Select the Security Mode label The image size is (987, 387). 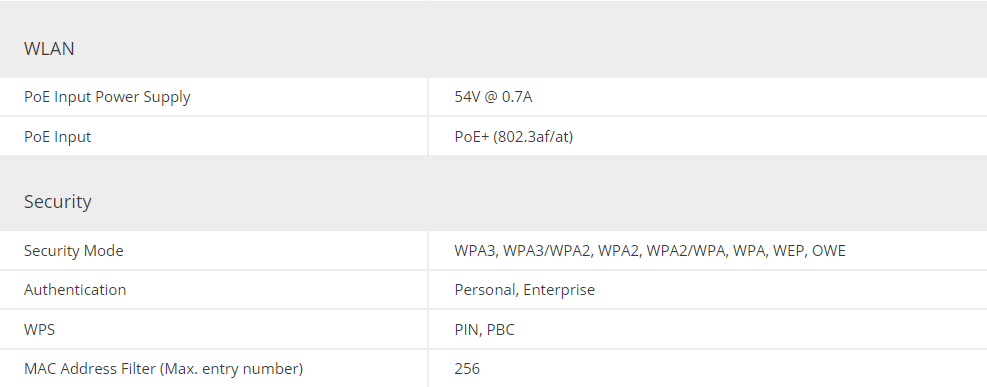coord(74,250)
